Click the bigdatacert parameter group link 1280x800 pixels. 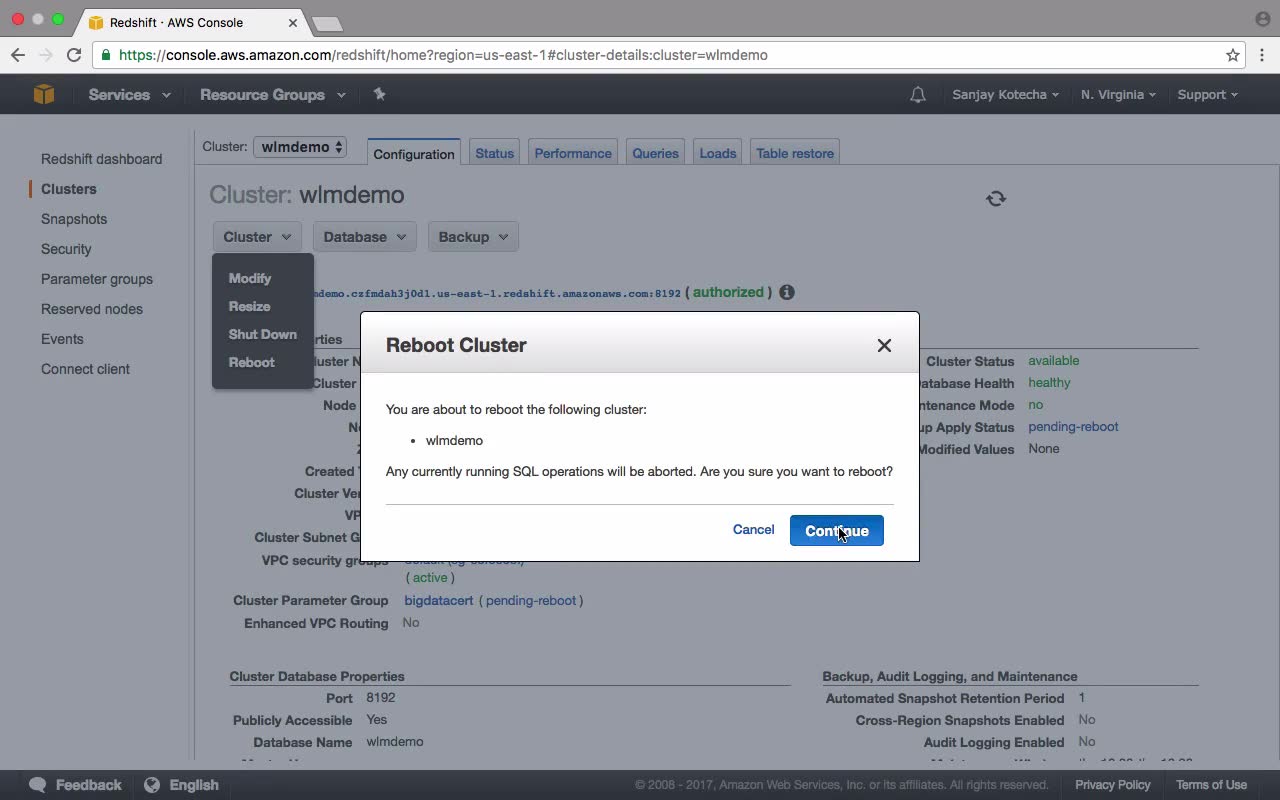439,600
